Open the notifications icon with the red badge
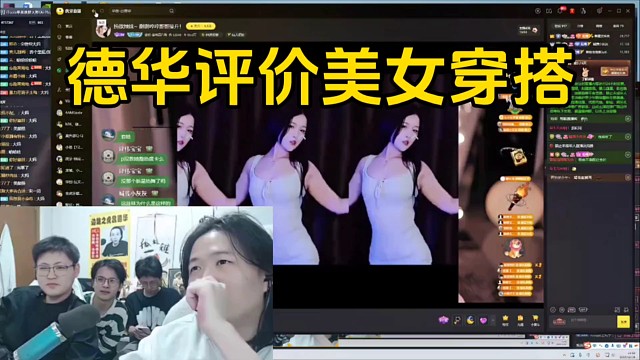Image resolution: width=640 pixels, height=360 pixels. (561, 11)
